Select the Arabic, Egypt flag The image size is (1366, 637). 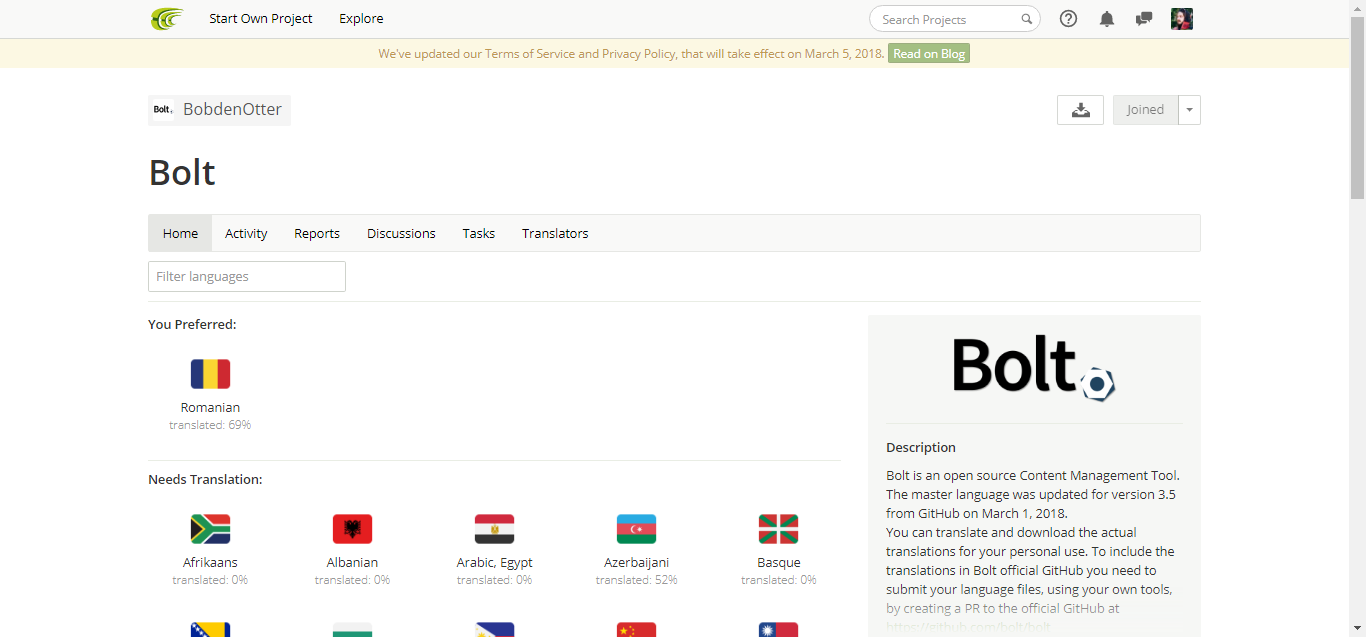[x=494, y=529]
